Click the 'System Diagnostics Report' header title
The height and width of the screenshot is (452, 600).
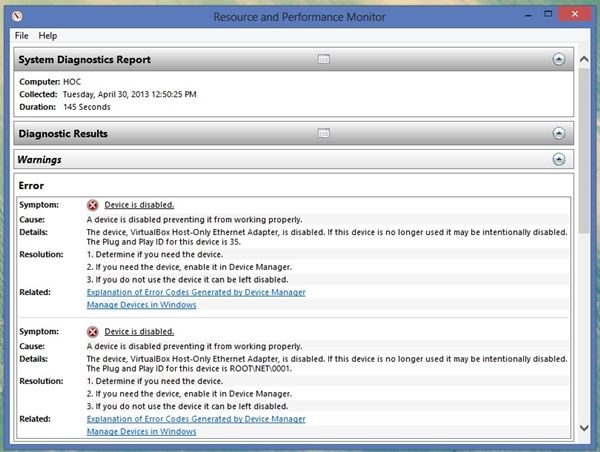coord(85,60)
